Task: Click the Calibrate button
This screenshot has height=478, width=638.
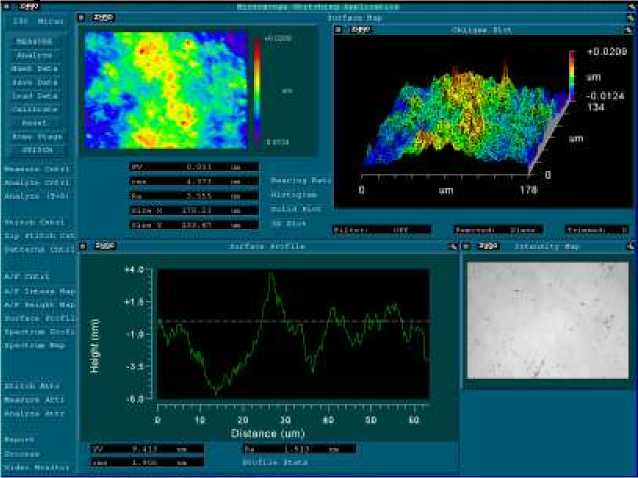Action: click(35, 109)
